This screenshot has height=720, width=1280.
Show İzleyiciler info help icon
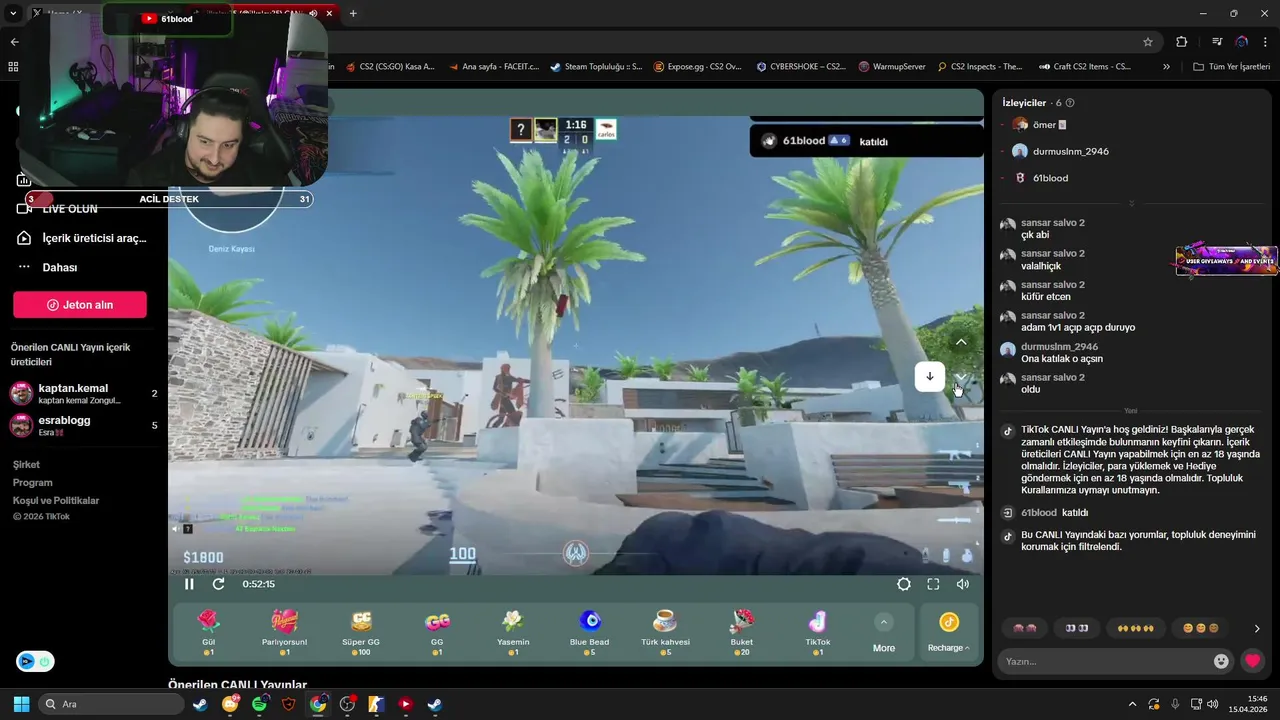(1070, 103)
